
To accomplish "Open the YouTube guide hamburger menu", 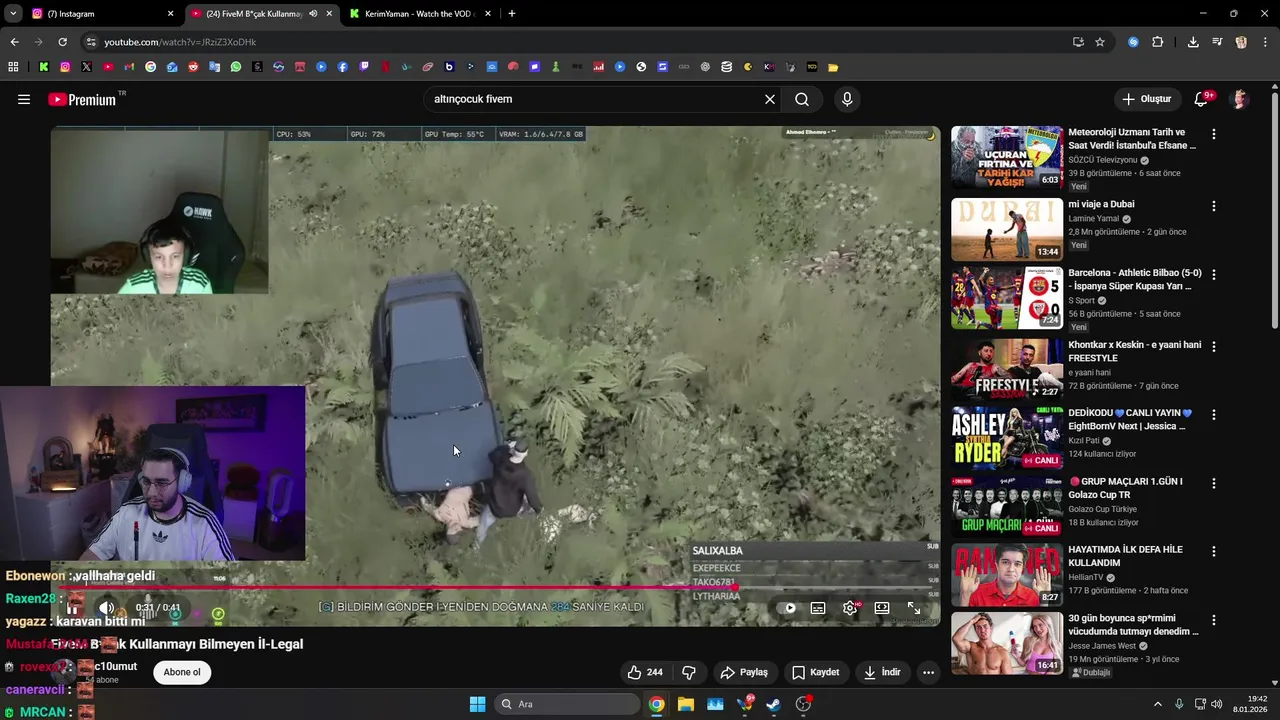I will 24,99.
